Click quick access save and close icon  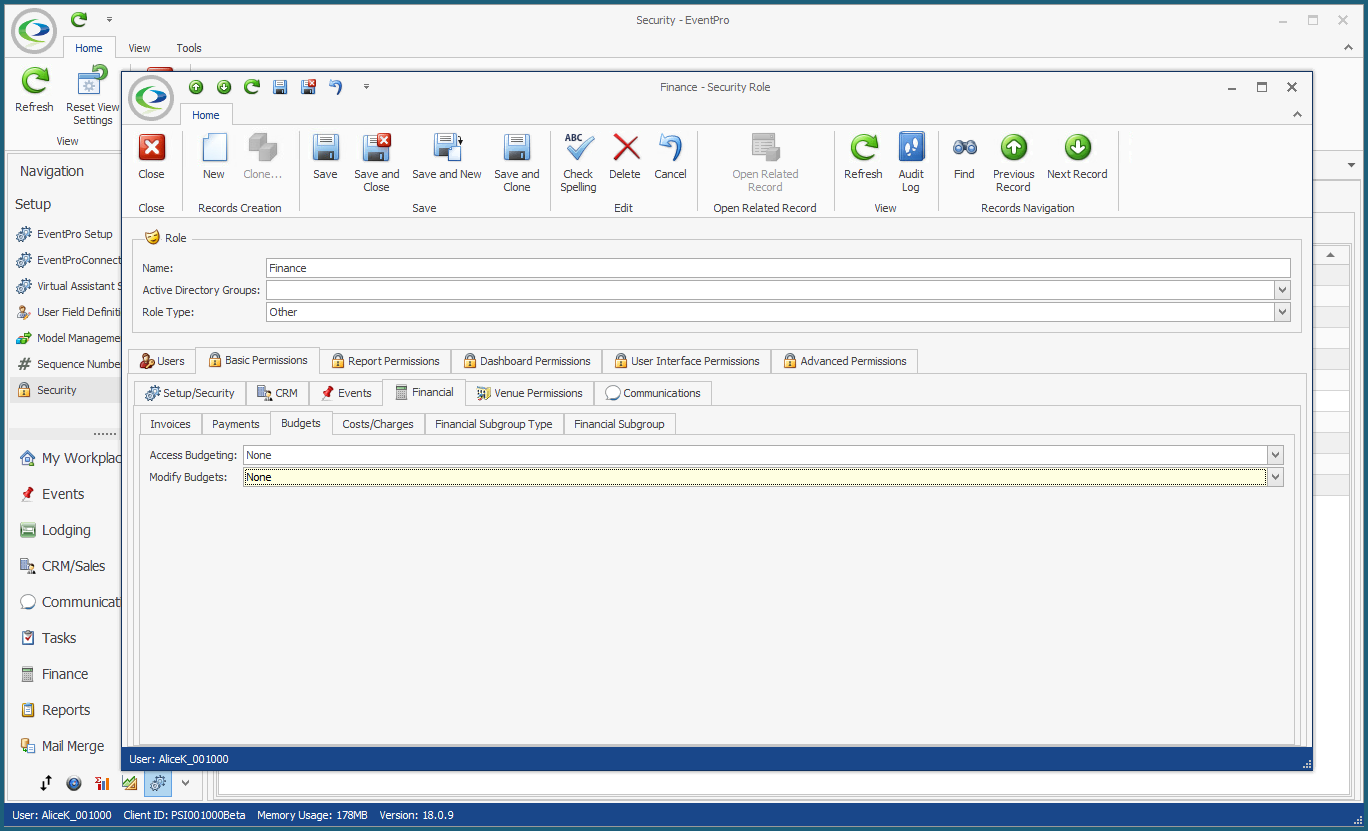click(309, 87)
